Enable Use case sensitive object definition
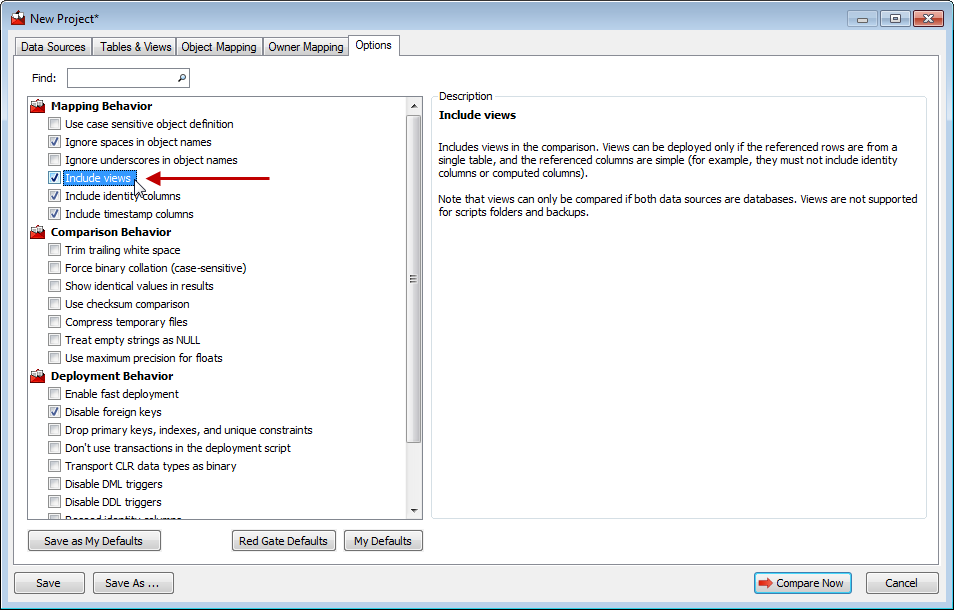954x610 pixels. click(x=55, y=124)
